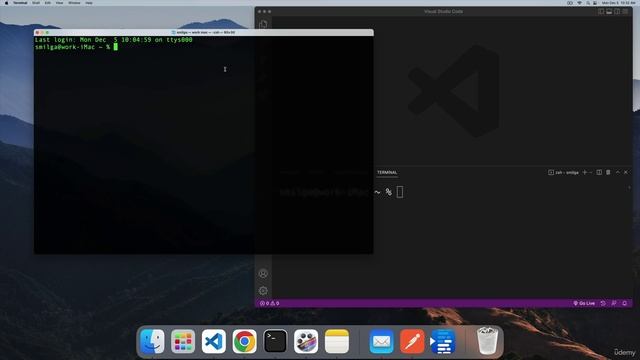The height and width of the screenshot is (360, 640).
Task: Open the View menu
Action: click(x=60, y=3)
